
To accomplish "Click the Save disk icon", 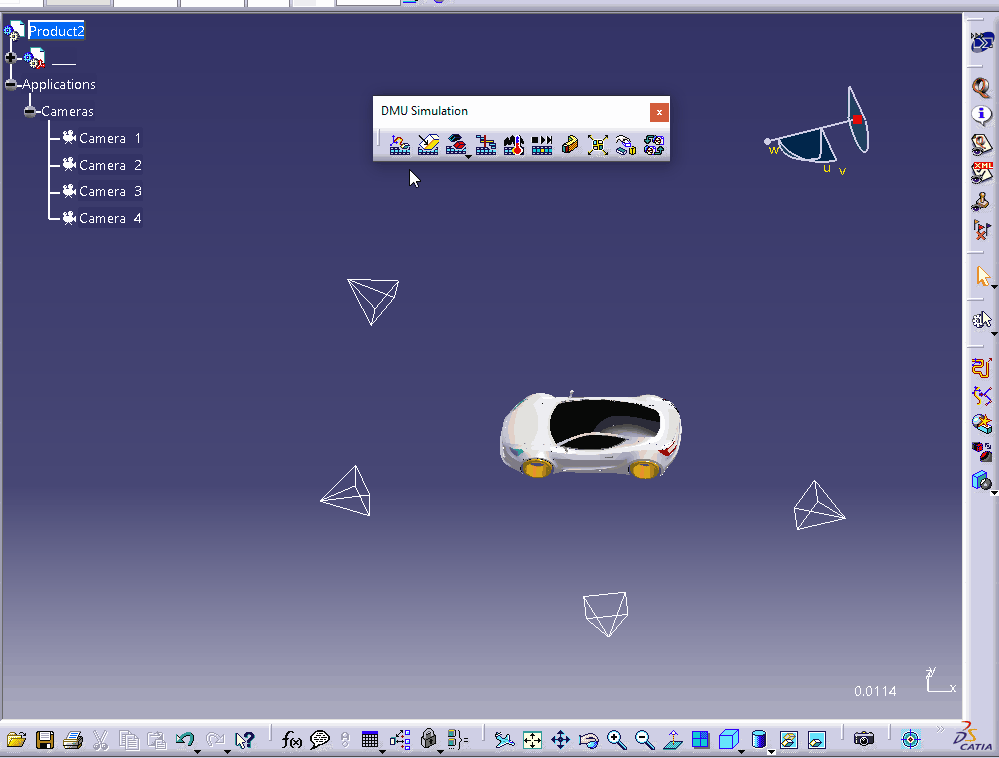I will pos(45,740).
